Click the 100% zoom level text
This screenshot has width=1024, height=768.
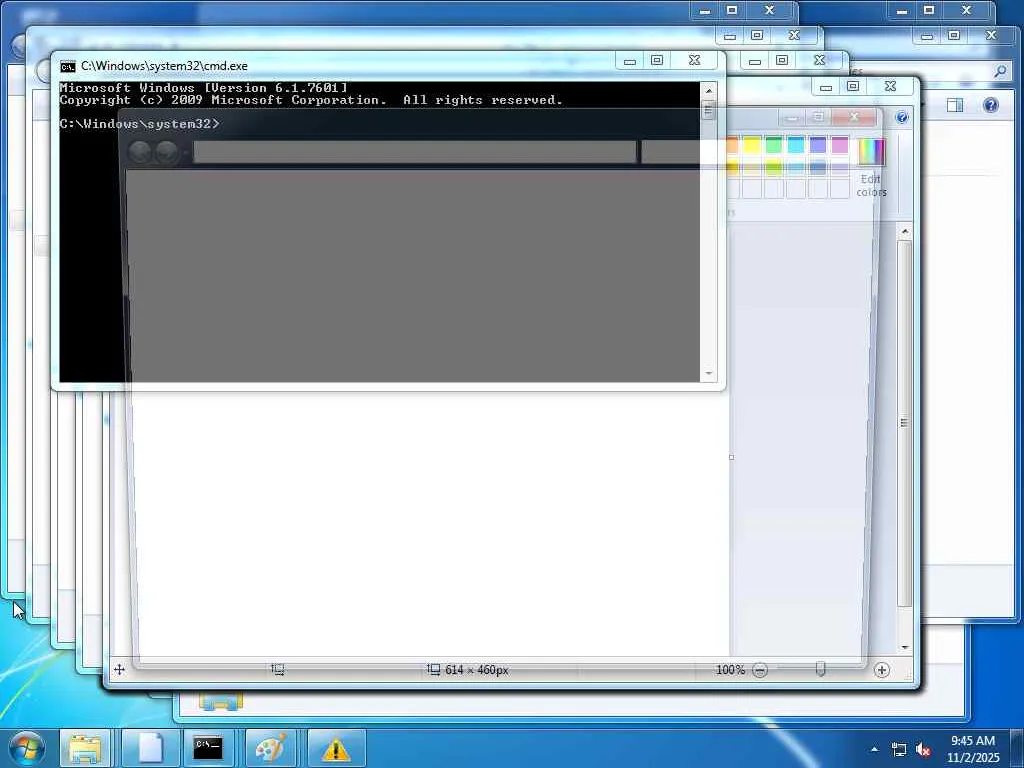730,670
